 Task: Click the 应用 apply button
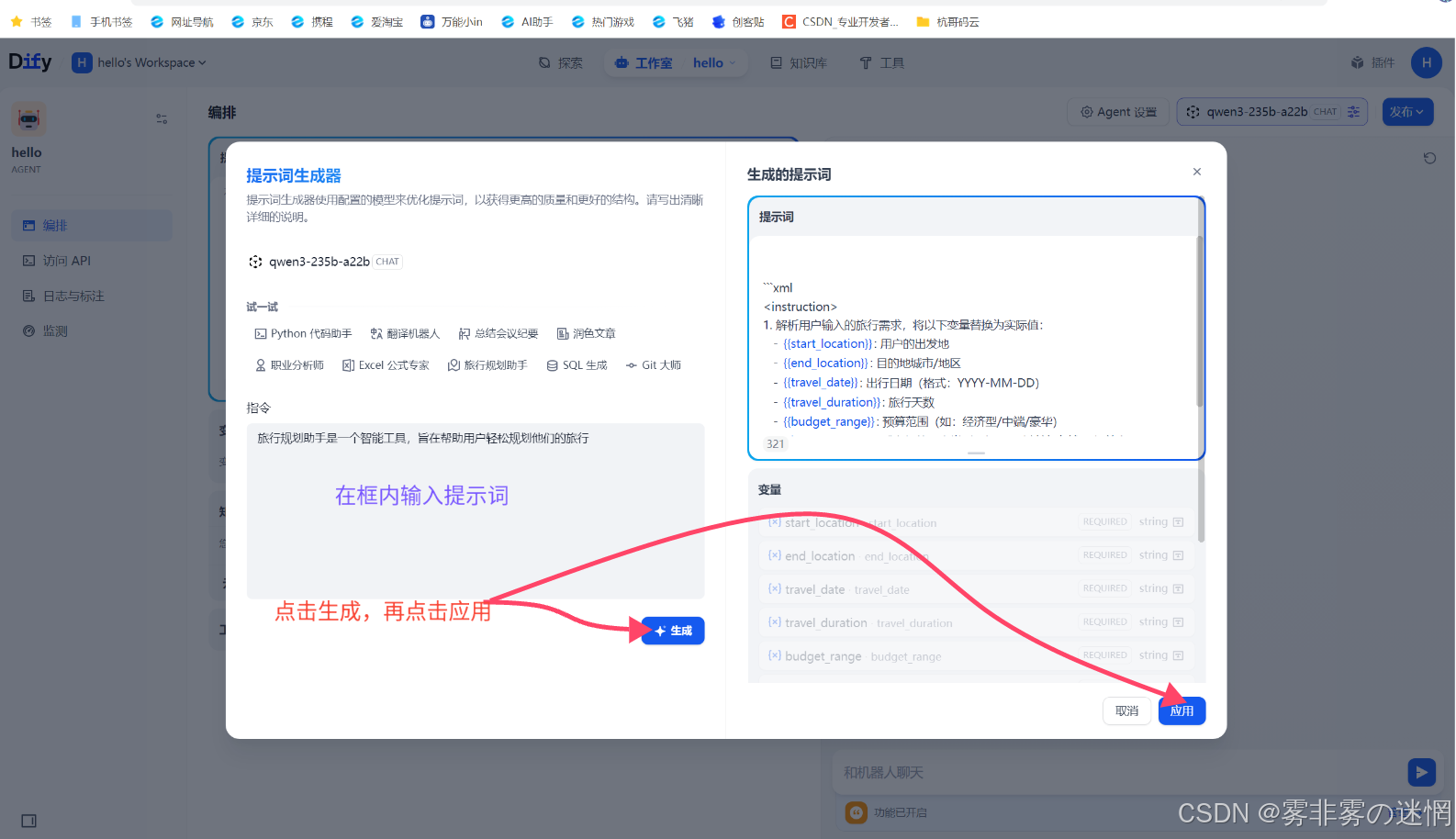(x=1182, y=710)
